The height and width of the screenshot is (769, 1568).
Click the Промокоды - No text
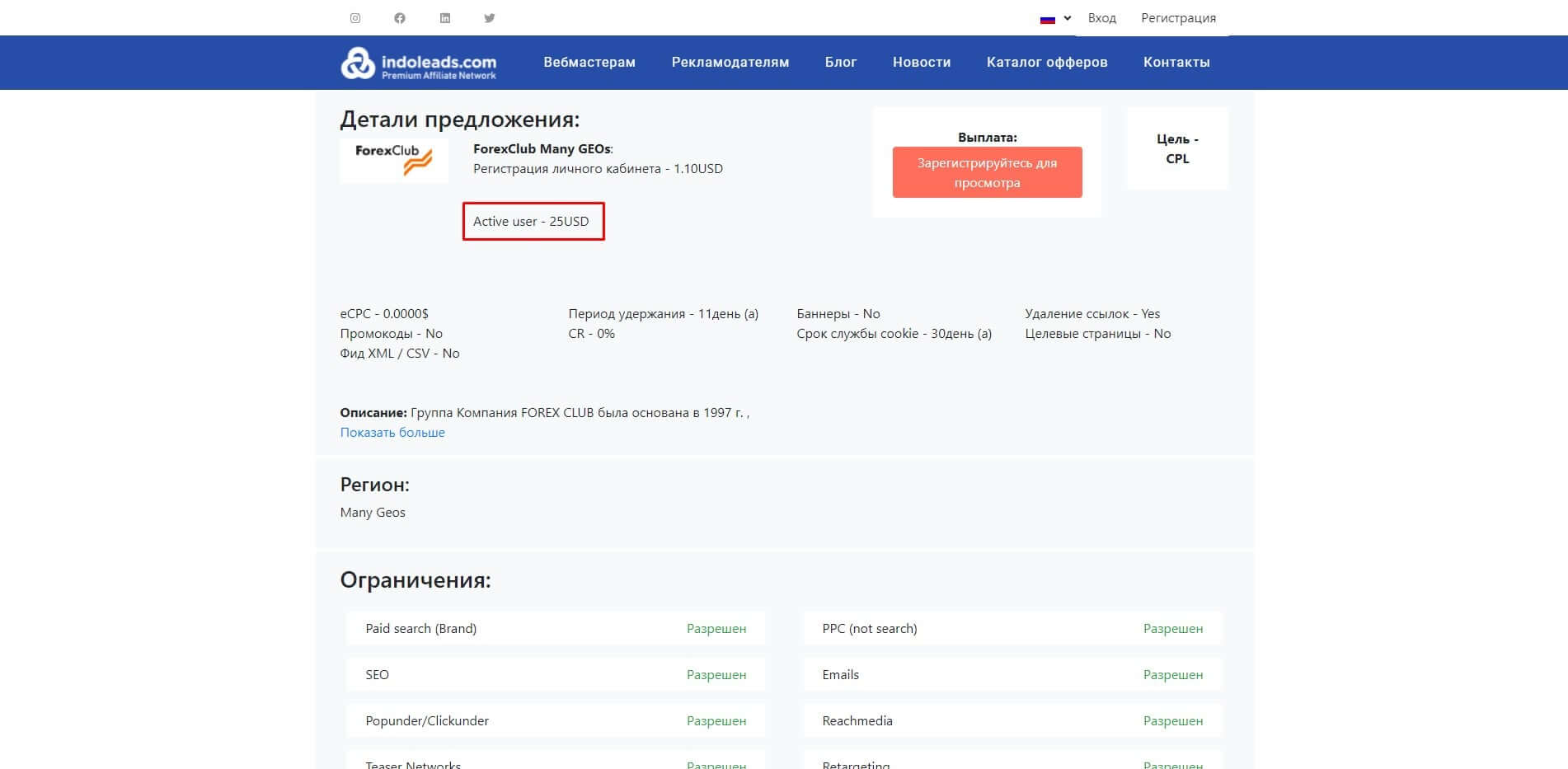point(392,334)
